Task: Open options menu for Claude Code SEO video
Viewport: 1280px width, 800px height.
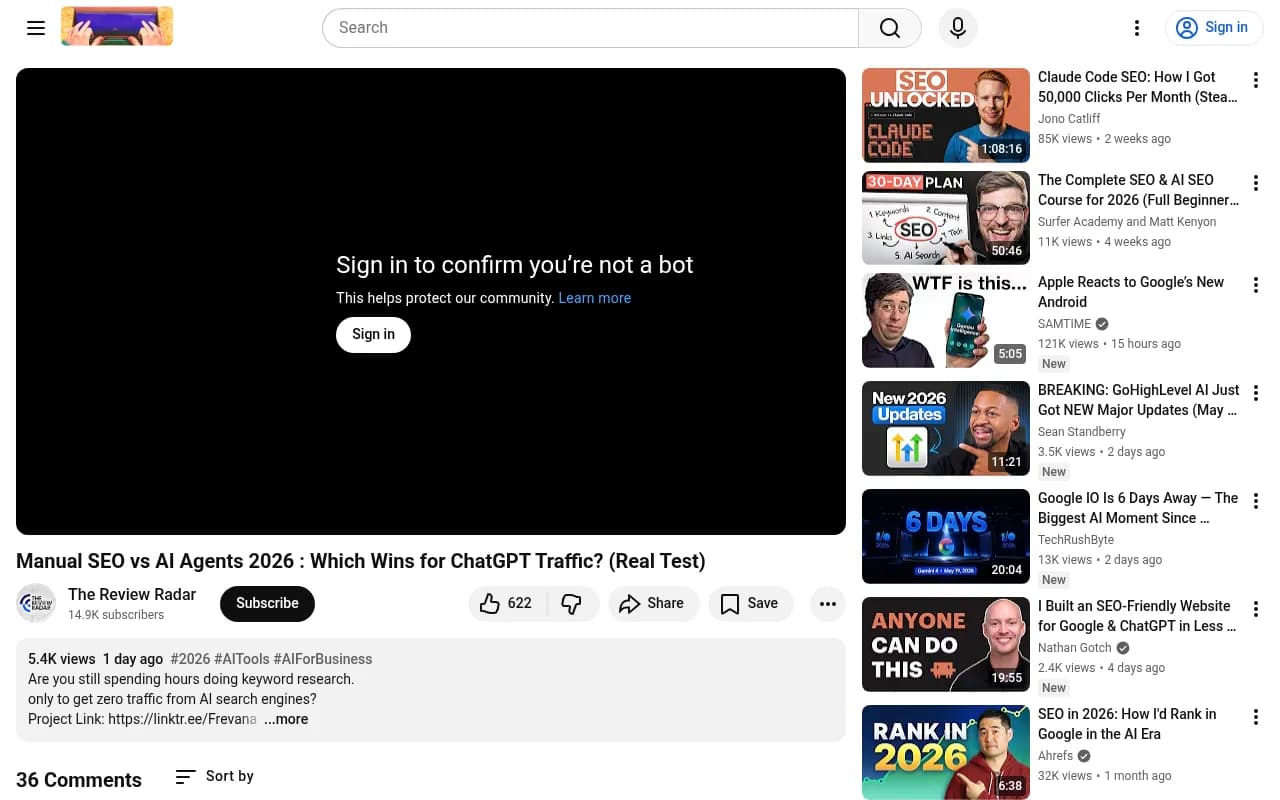Action: 1256,80
